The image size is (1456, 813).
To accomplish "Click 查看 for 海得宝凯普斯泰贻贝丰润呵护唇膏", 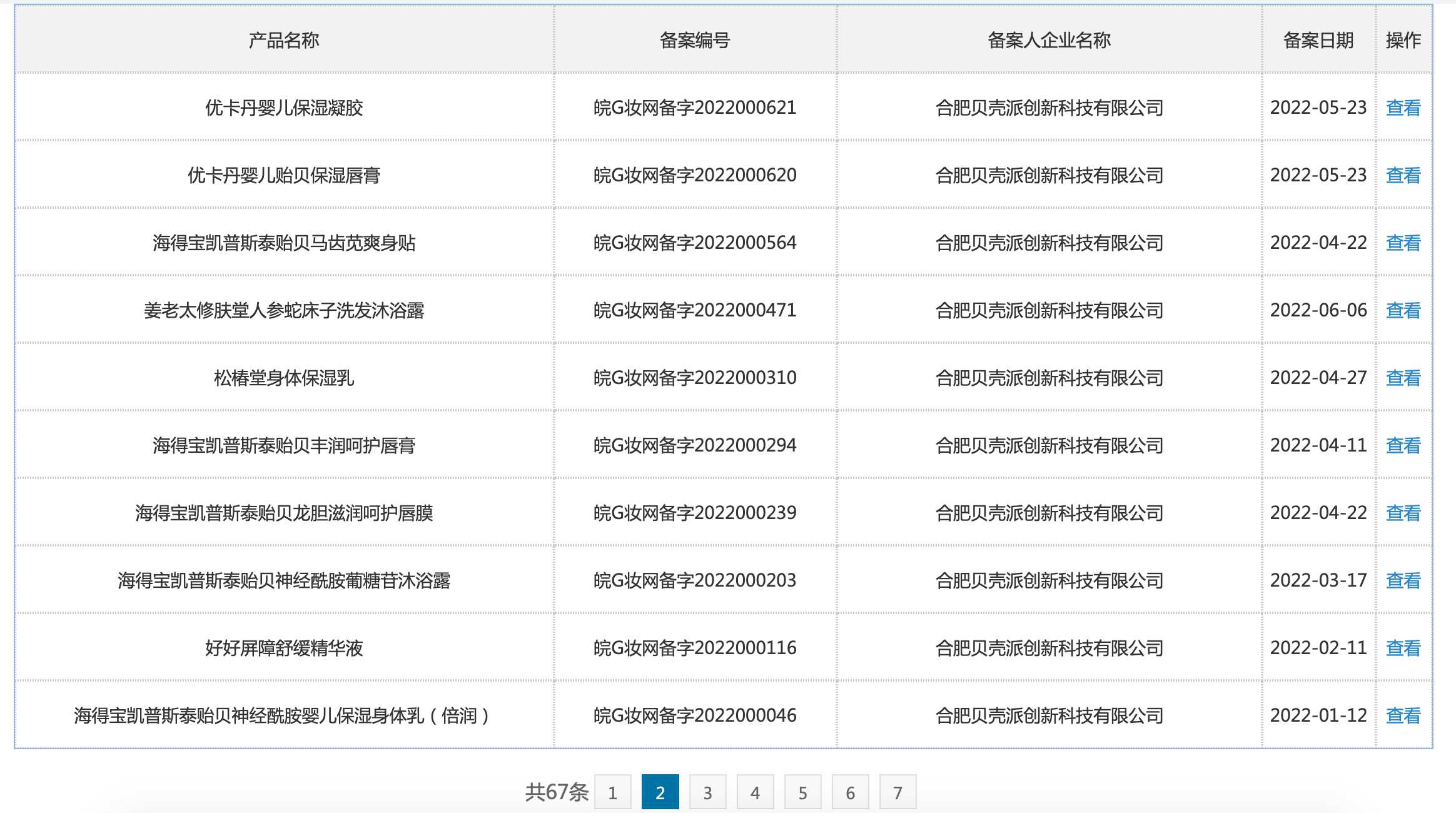I will pos(1403,445).
